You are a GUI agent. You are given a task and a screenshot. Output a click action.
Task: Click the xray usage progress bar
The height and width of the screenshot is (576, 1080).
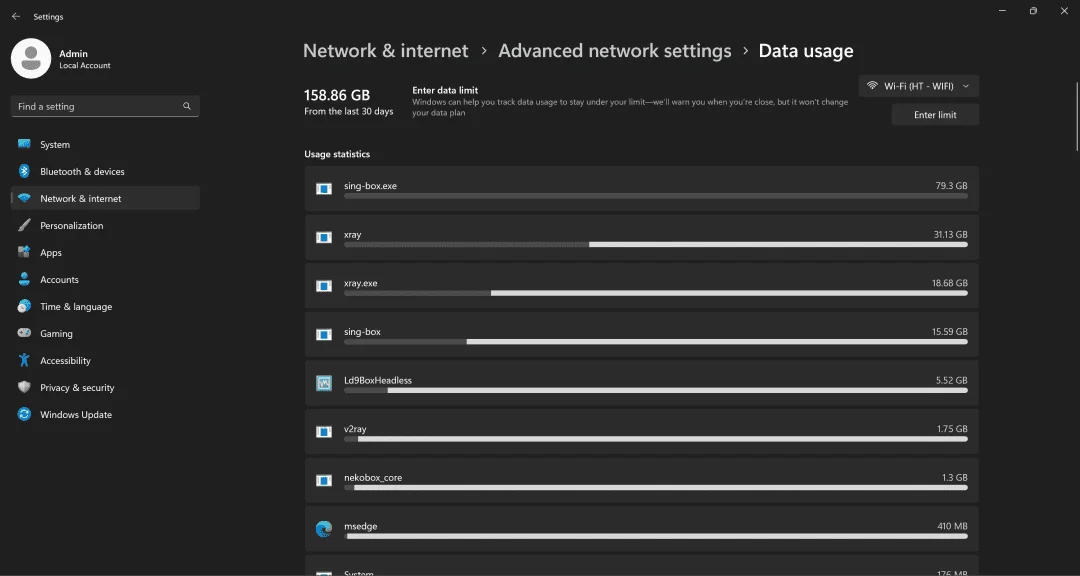point(656,245)
